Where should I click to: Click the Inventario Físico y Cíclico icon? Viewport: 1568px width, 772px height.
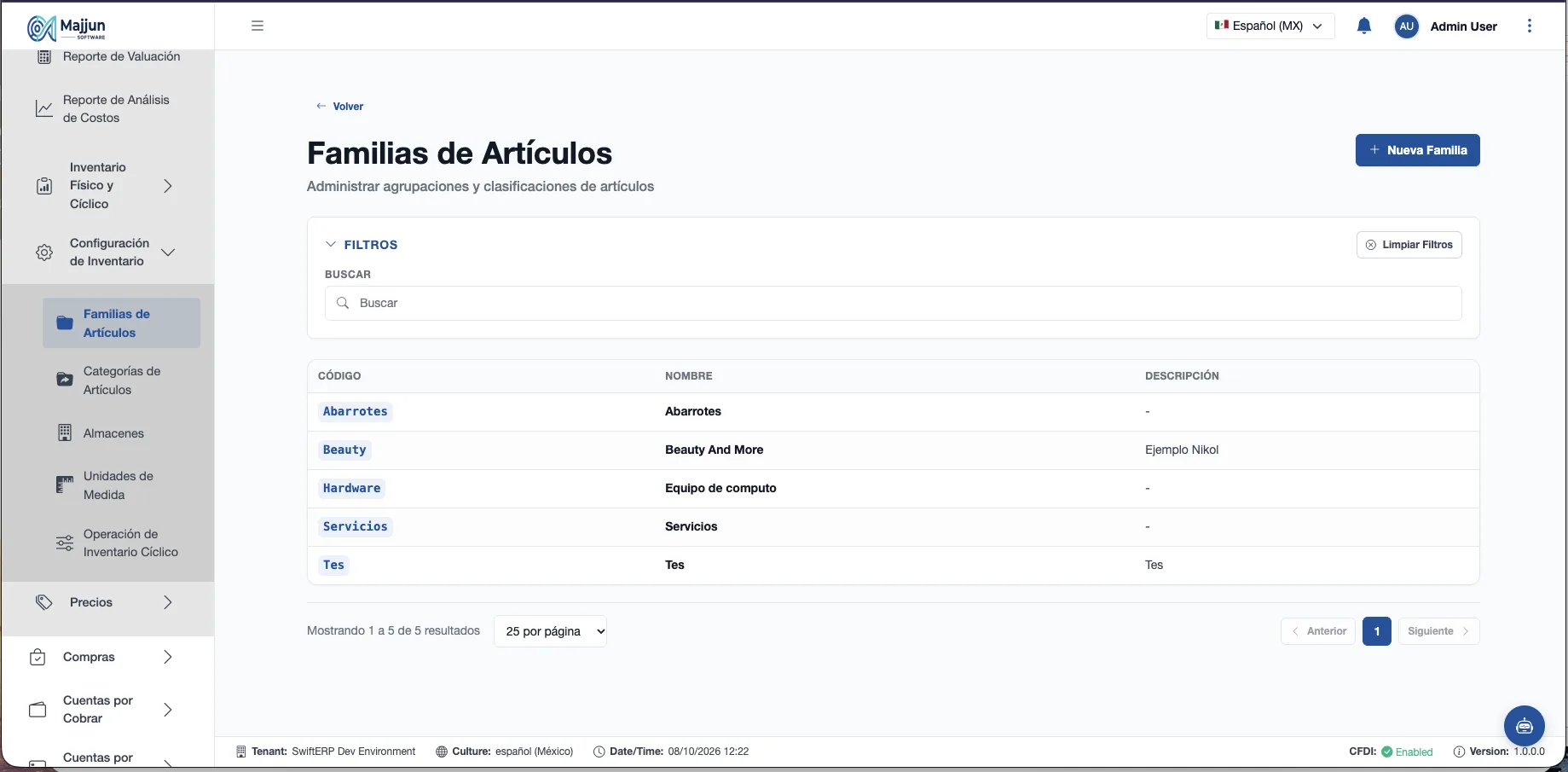click(44, 186)
